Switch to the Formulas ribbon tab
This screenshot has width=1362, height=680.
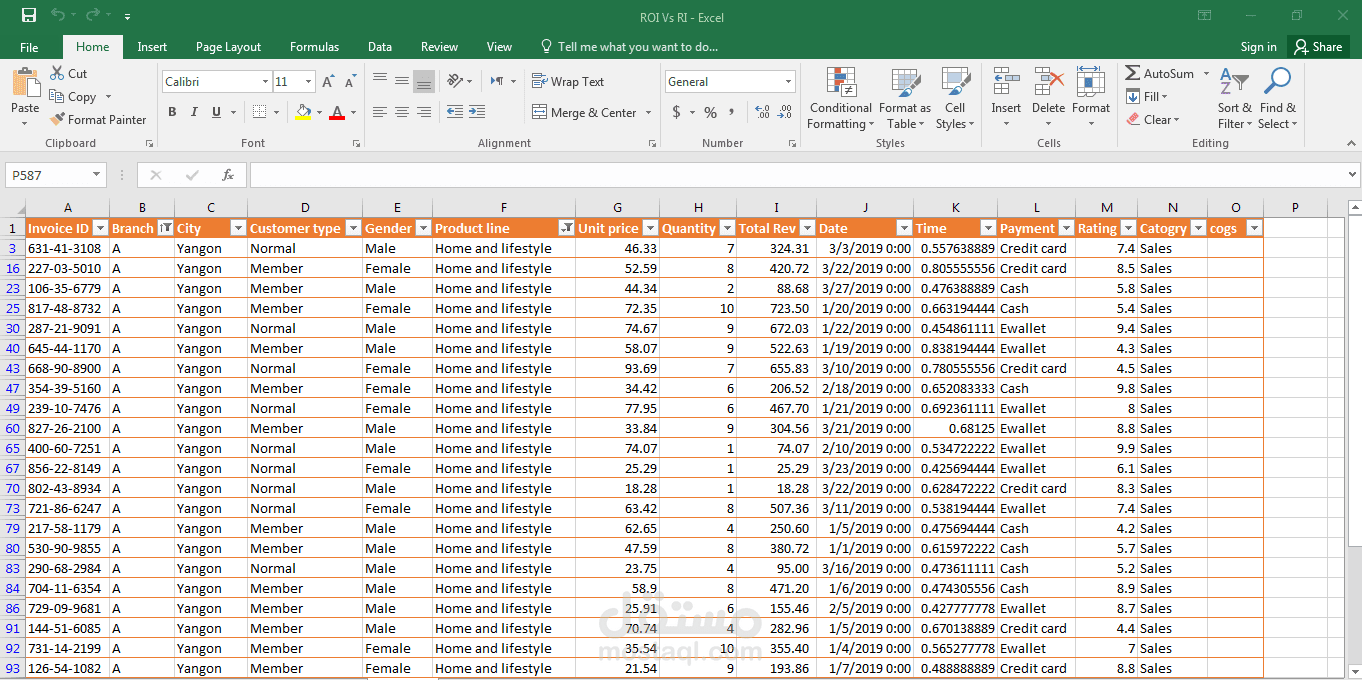pyautogui.click(x=314, y=46)
